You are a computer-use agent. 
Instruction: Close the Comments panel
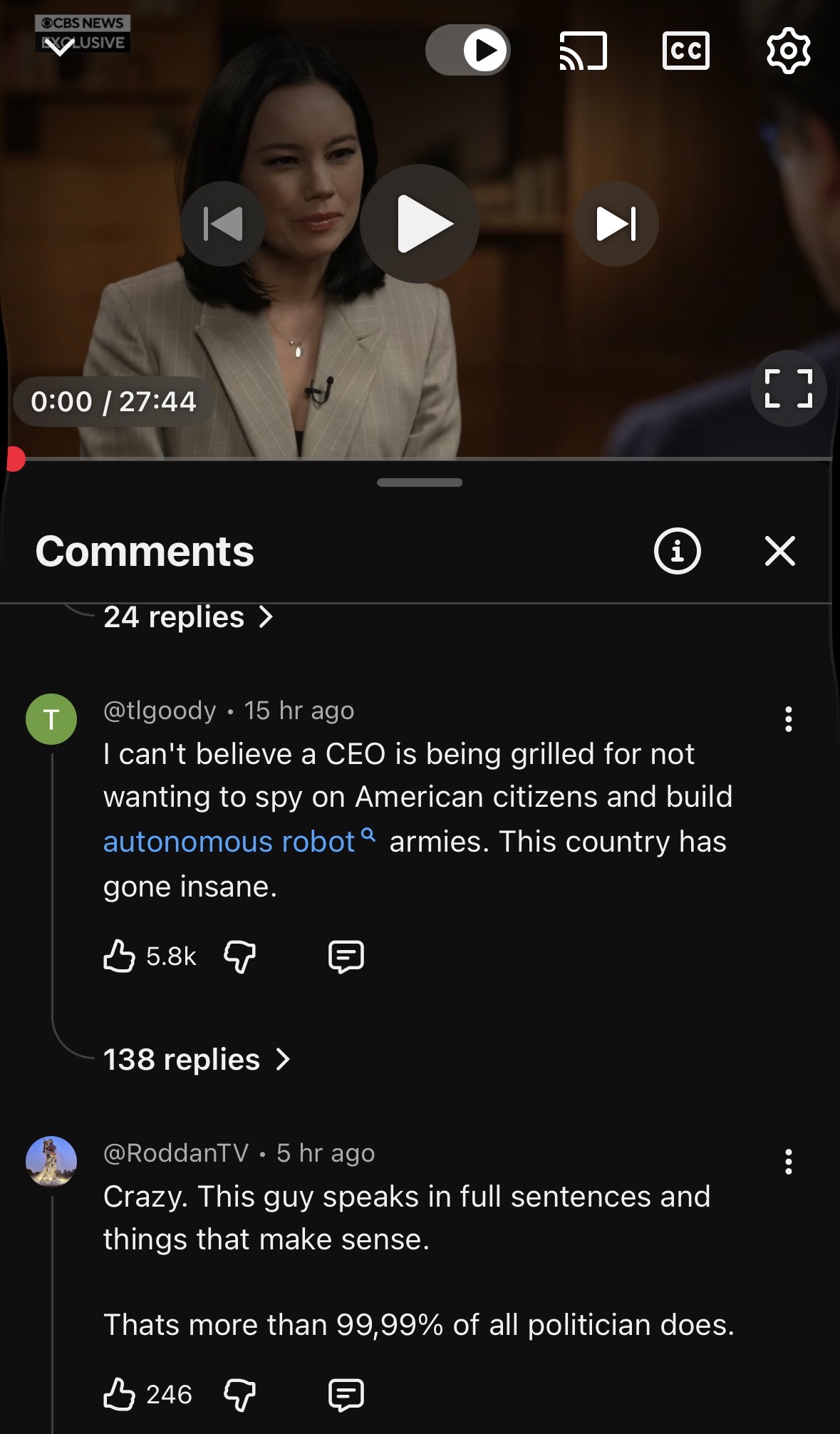(780, 551)
